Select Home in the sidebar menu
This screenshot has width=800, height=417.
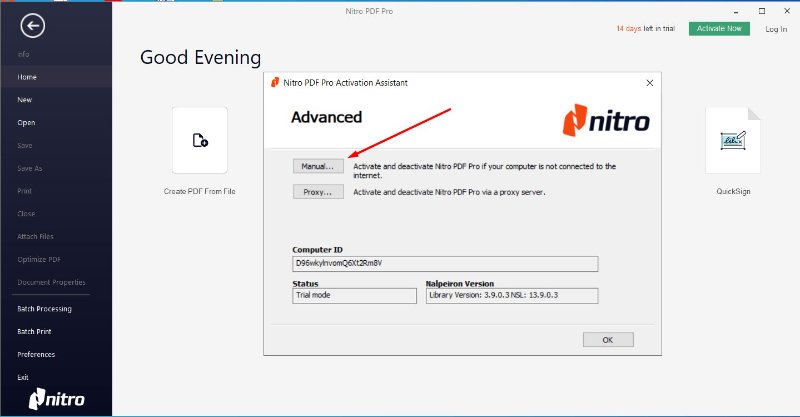coord(27,77)
